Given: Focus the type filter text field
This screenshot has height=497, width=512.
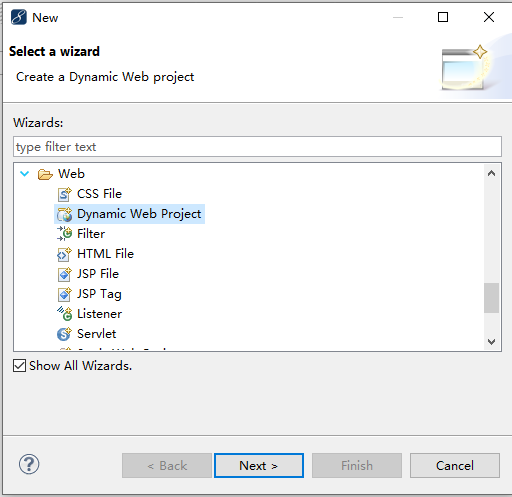Looking at the screenshot, I should click(x=257, y=147).
